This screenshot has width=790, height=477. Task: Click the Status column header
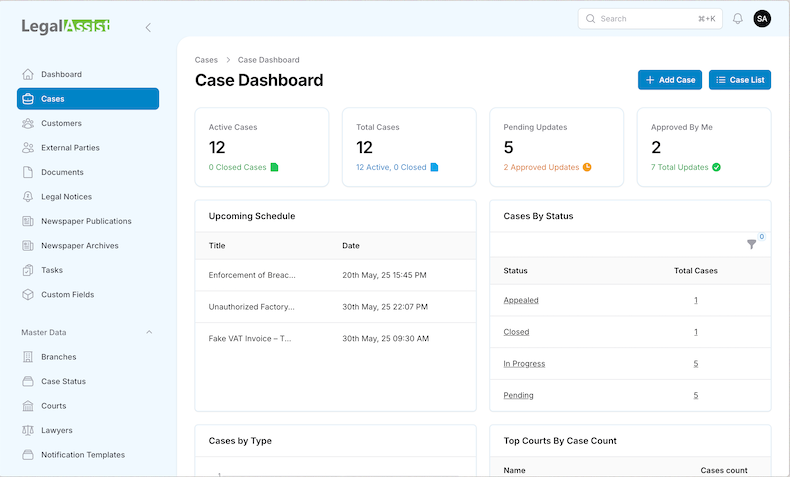pos(515,270)
